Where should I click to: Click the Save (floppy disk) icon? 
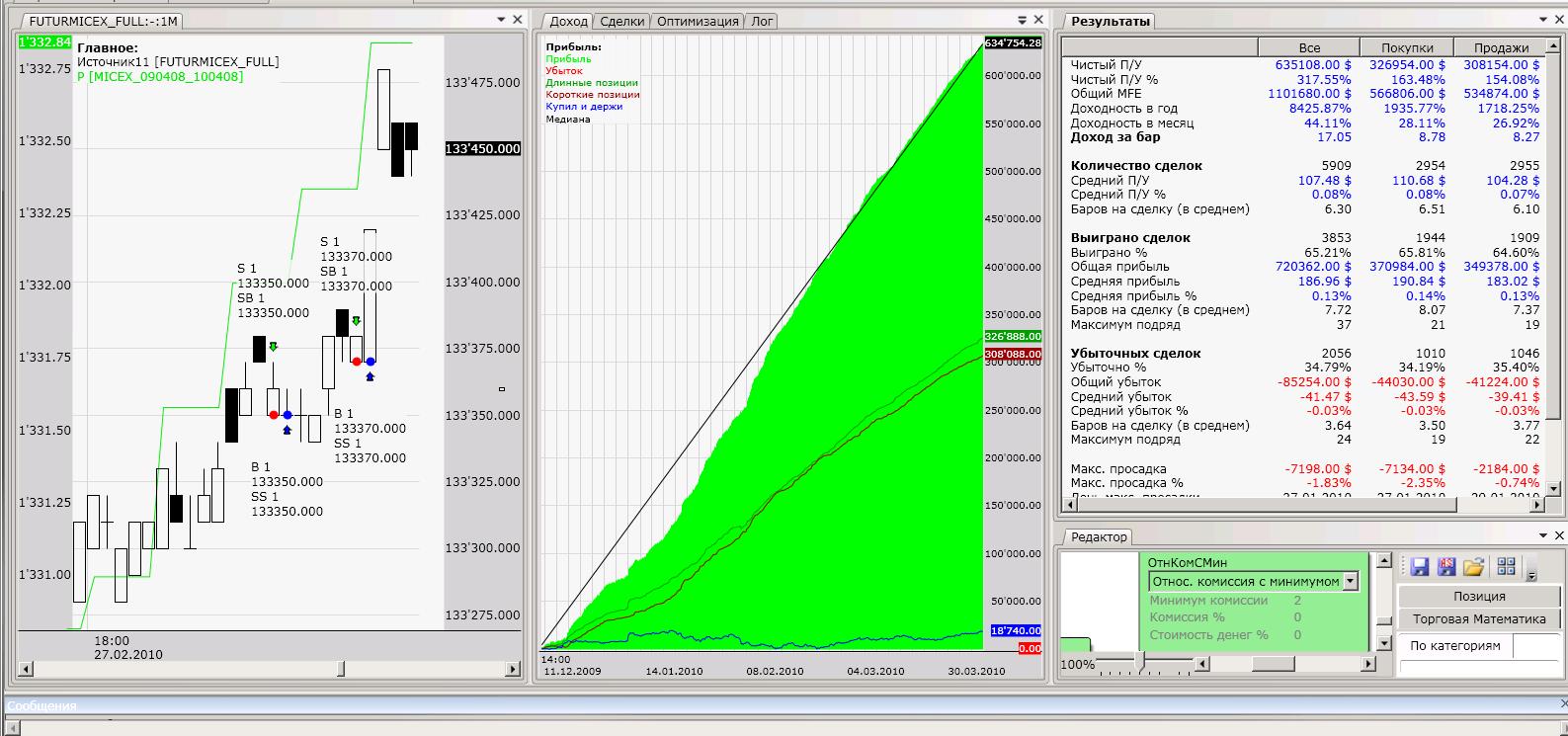pyautogui.click(x=1420, y=566)
